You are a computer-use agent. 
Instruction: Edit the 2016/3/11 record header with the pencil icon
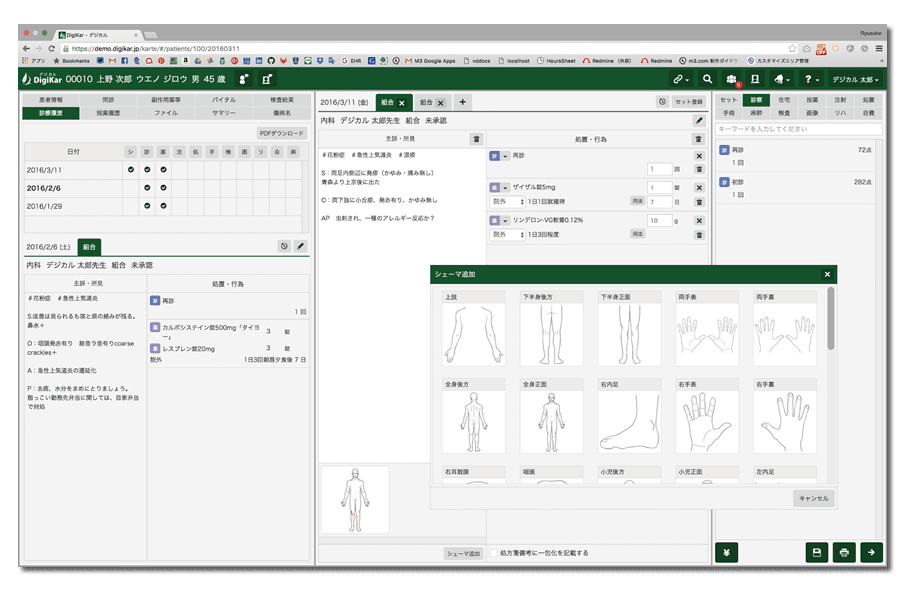point(699,120)
